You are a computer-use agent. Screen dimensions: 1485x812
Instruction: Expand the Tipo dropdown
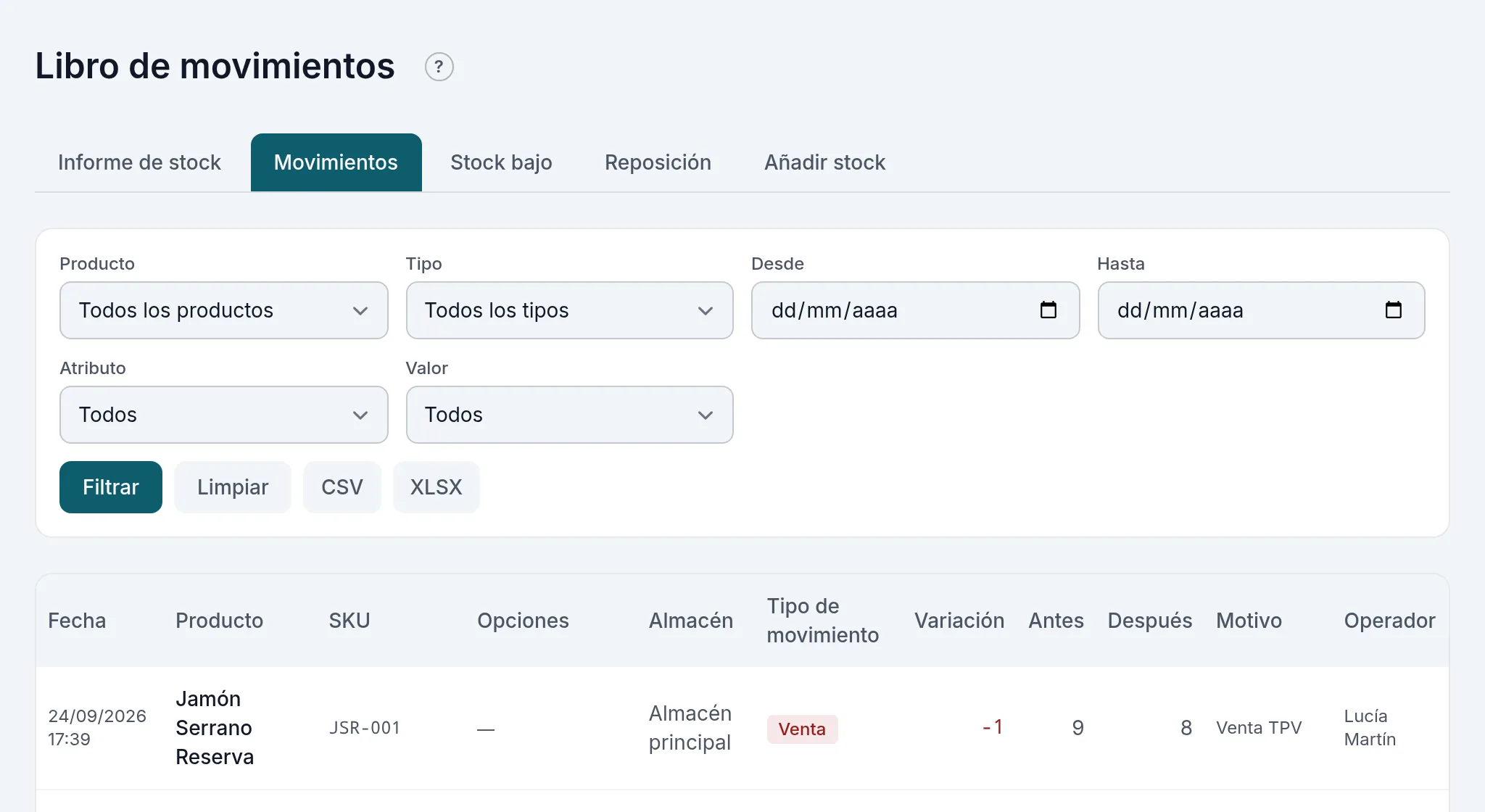pyautogui.click(x=570, y=310)
